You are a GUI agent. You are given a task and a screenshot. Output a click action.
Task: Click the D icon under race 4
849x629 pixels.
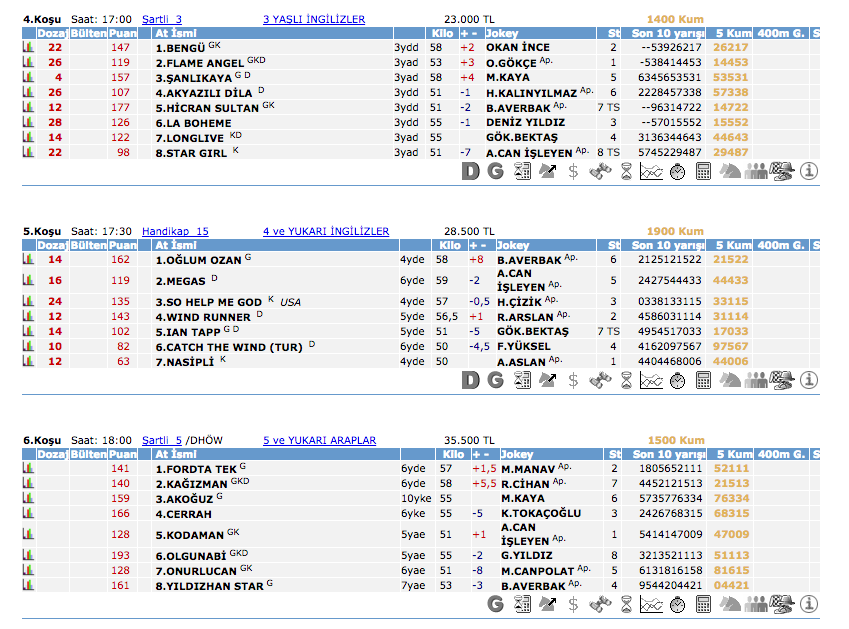pos(470,172)
